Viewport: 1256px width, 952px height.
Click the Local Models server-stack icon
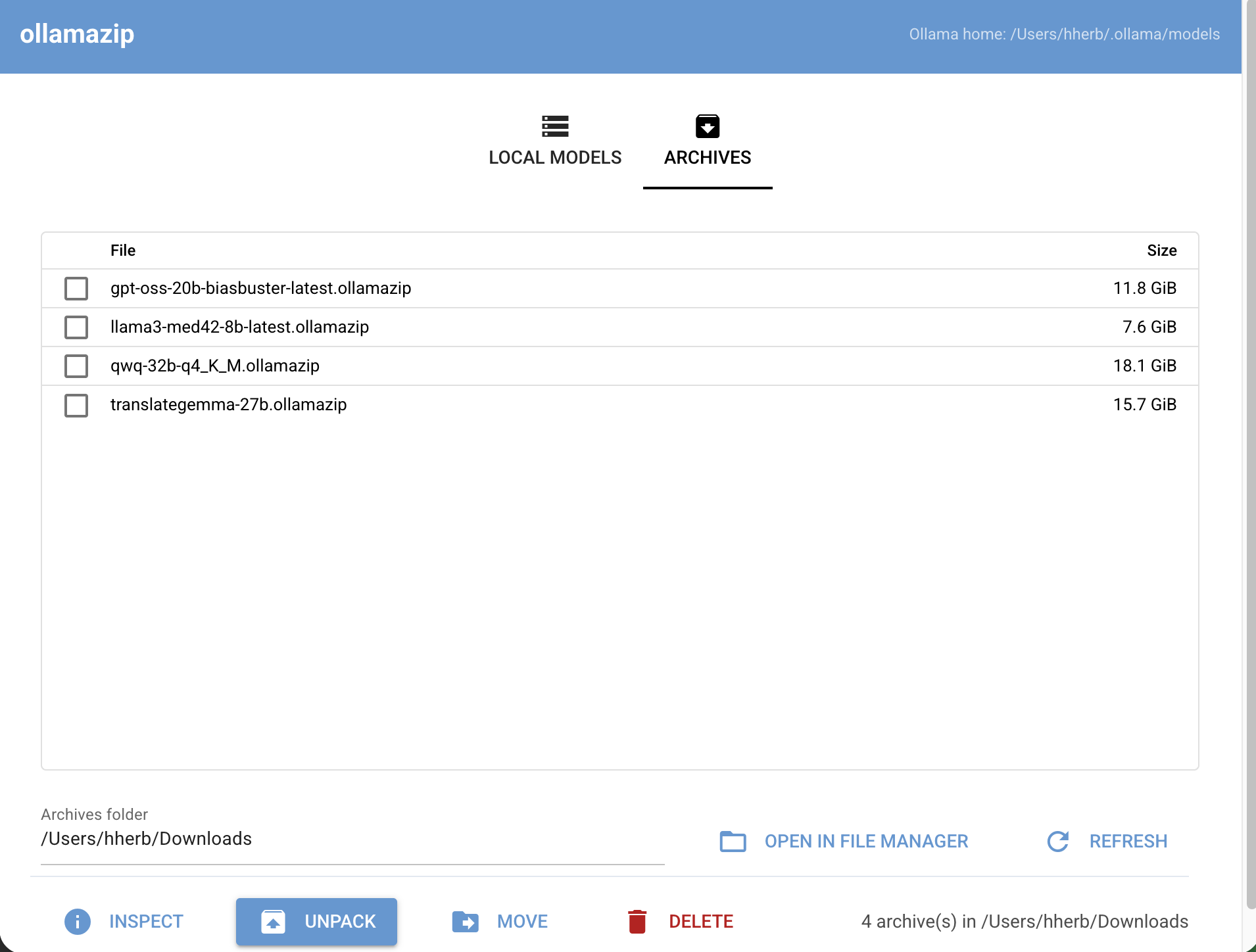point(555,126)
